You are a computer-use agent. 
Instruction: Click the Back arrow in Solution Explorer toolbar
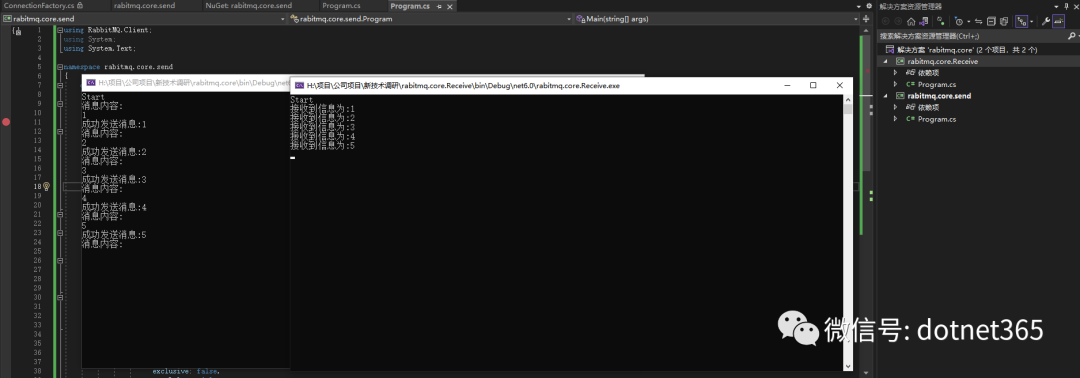(x=886, y=21)
